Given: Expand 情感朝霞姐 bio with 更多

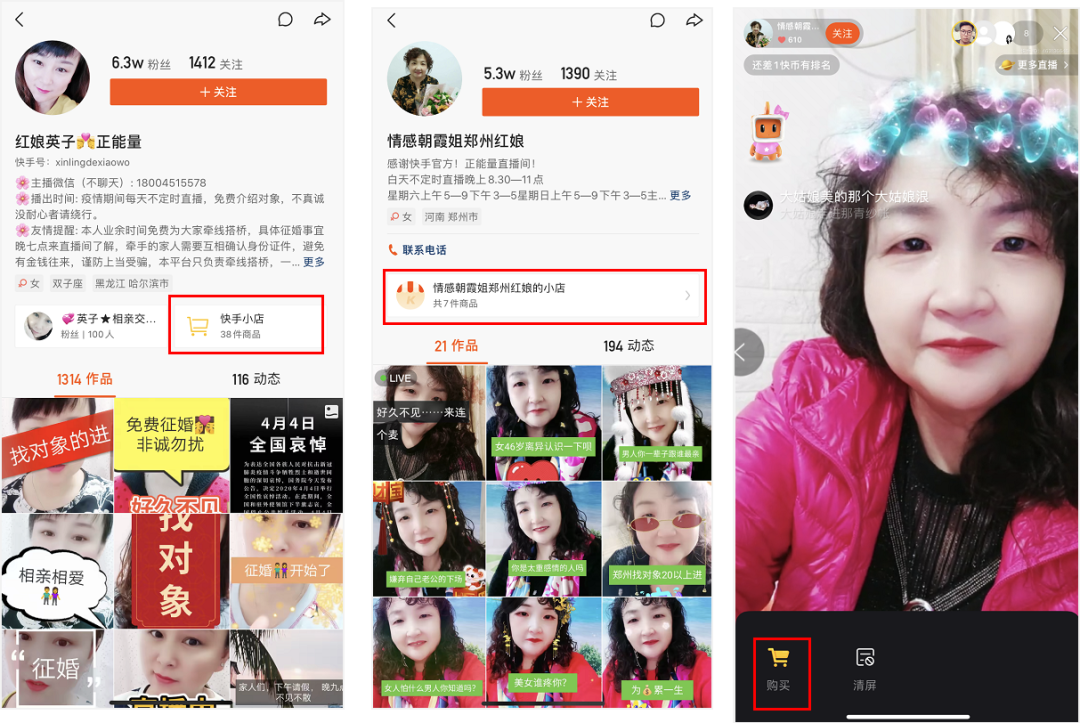Looking at the screenshot, I should [x=680, y=196].
